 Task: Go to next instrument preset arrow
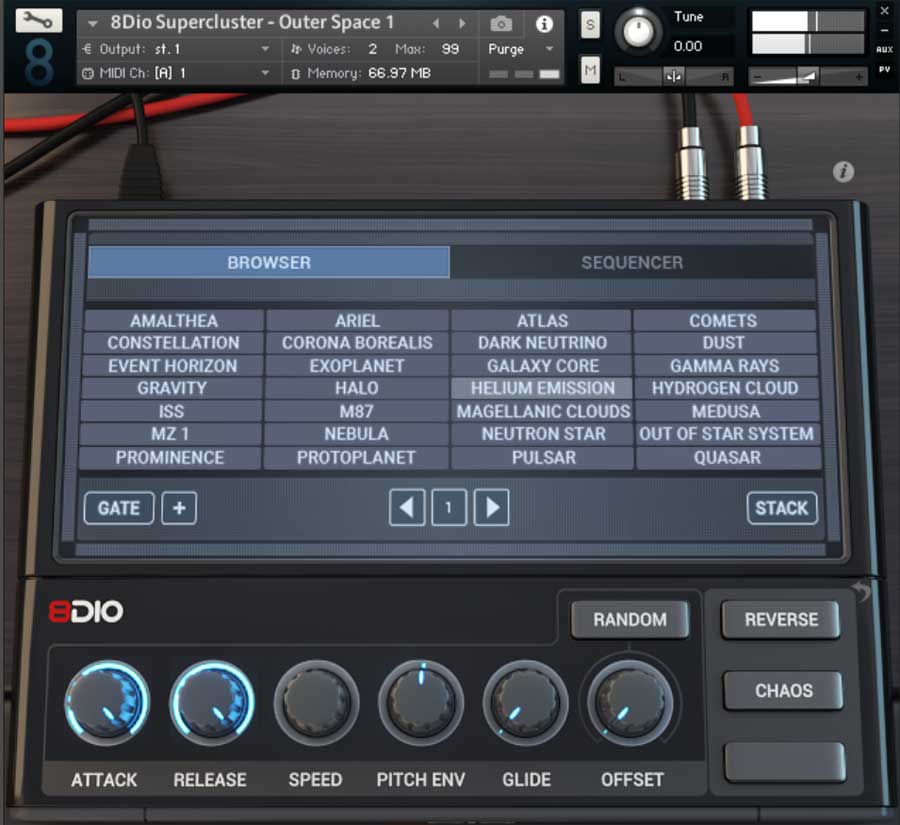click(x=461, y=24)
